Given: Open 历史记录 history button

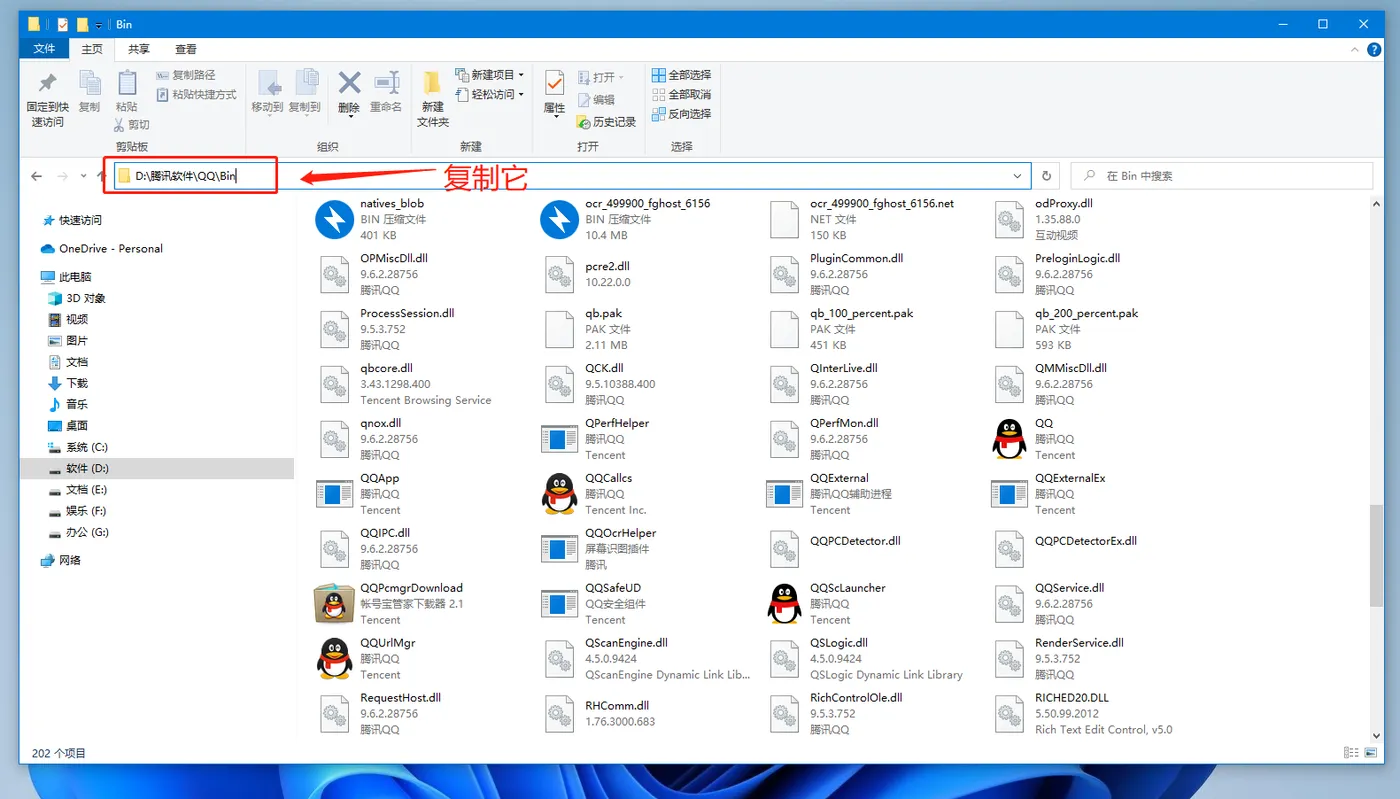Looking at the screenshot, I should pos(607,122).
